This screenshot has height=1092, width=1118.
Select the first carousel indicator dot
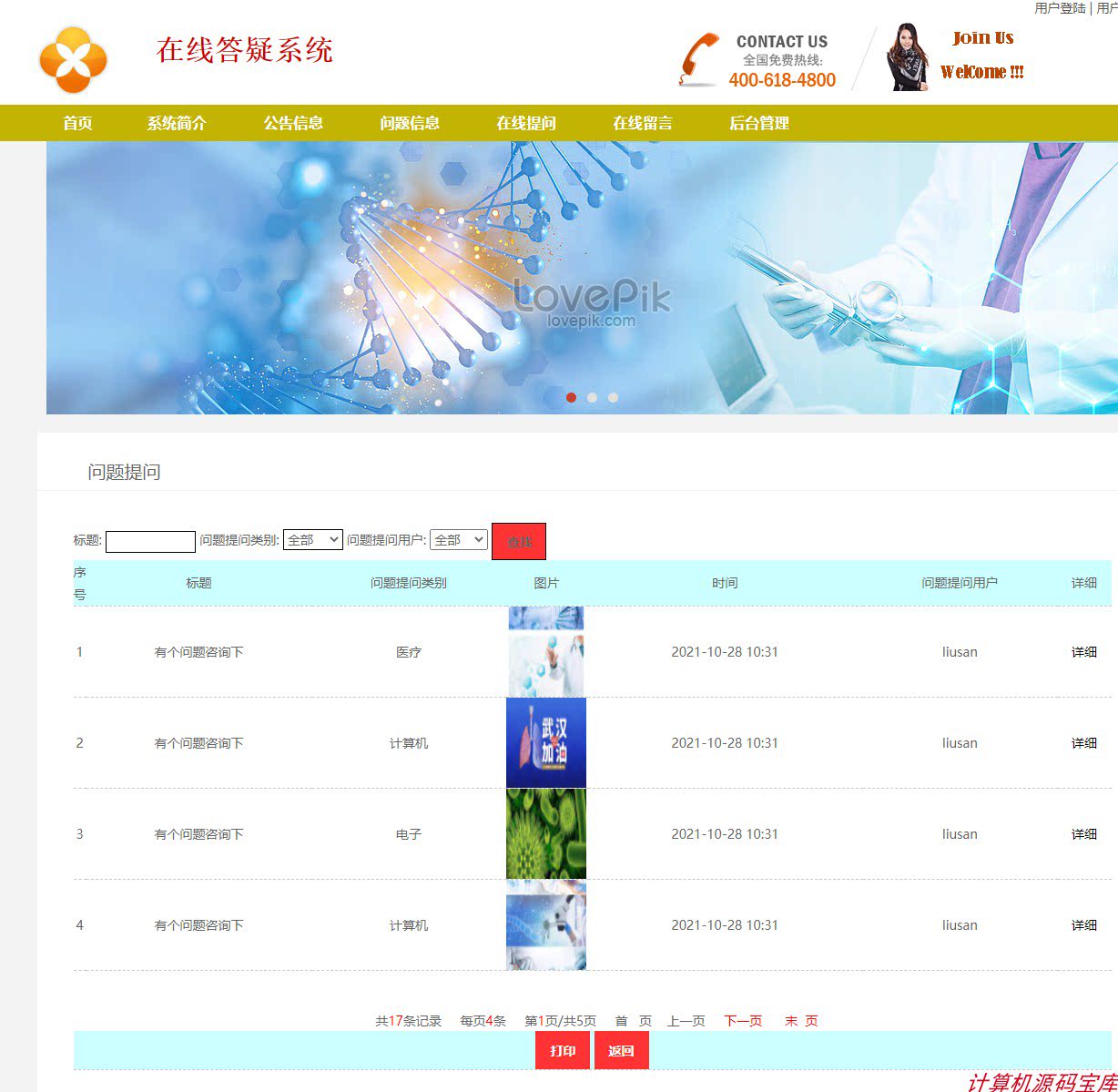572,397
